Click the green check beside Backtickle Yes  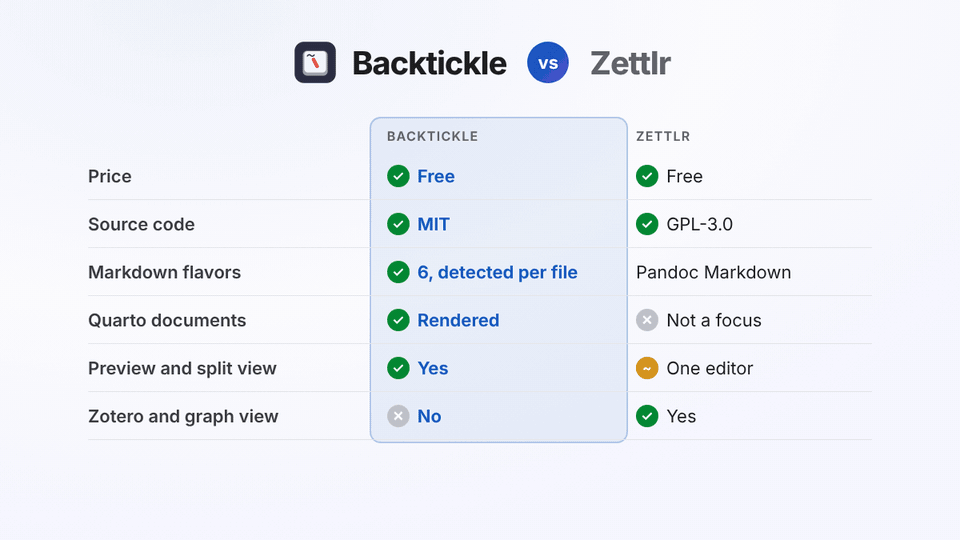[398, 368]
